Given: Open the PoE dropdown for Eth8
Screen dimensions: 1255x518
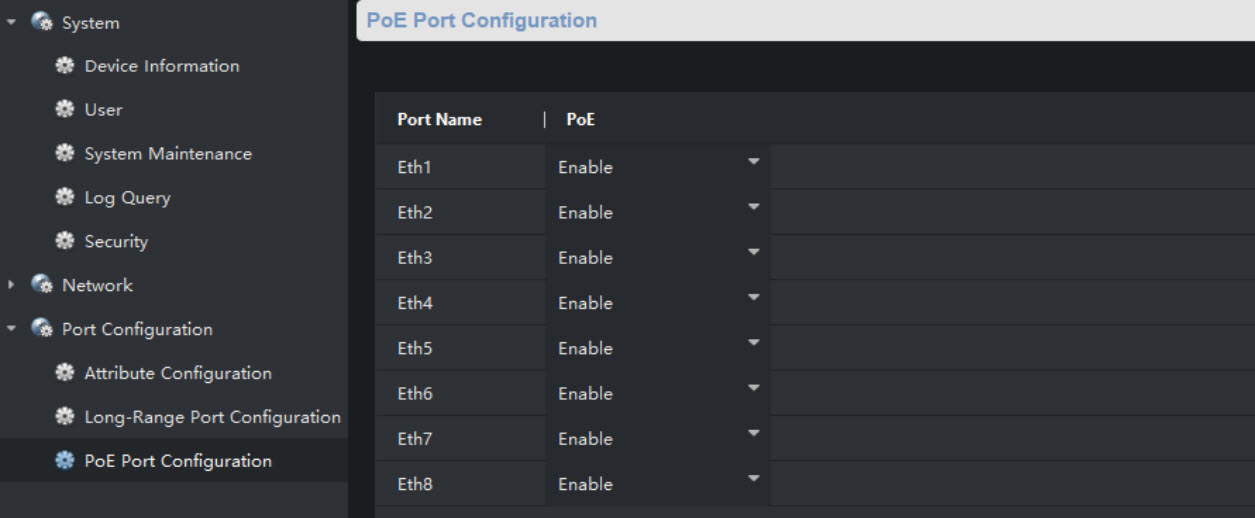Looking at the screenshot, I should (753, 479).
